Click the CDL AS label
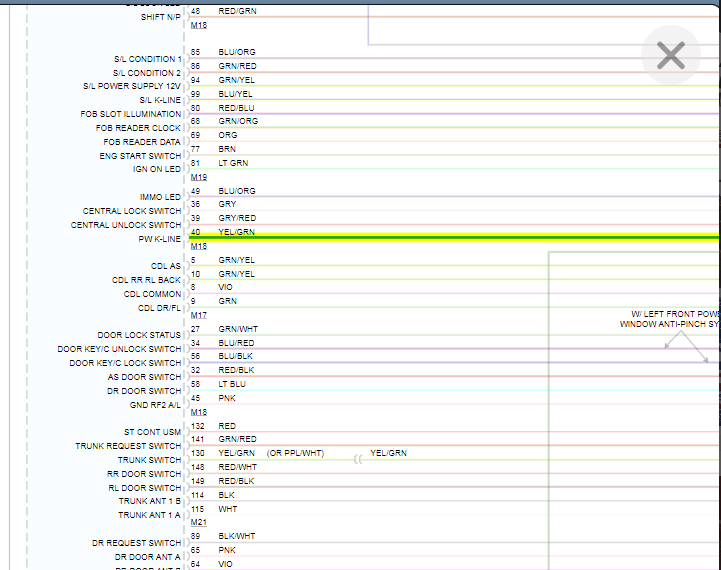 [x=166, y=266]
